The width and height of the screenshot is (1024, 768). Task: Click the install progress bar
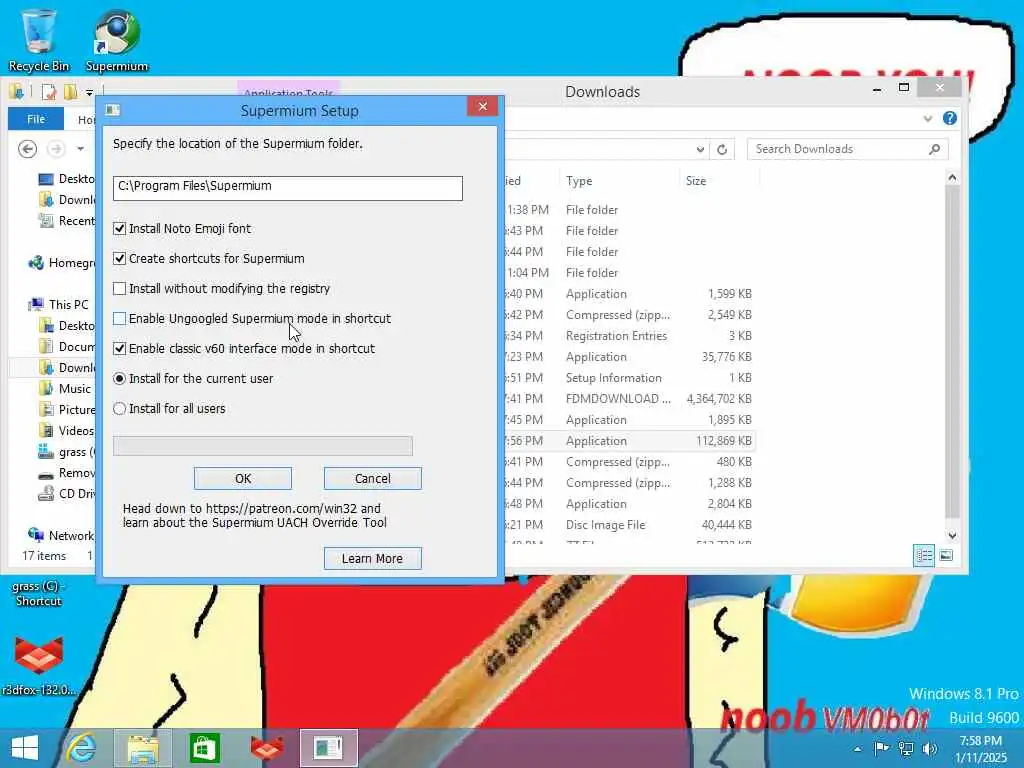(263, 446)
